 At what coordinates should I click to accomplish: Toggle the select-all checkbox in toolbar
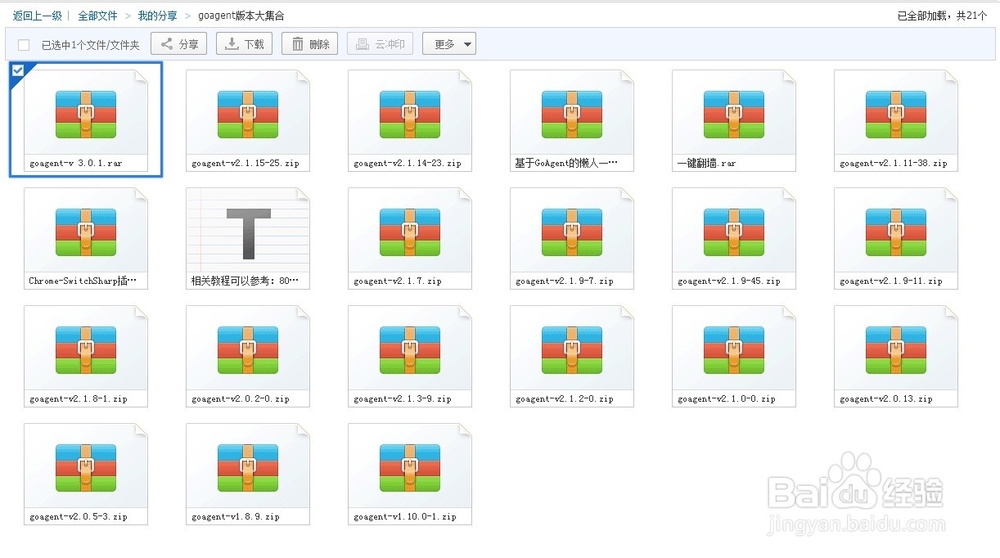click(x=24, y=45)
